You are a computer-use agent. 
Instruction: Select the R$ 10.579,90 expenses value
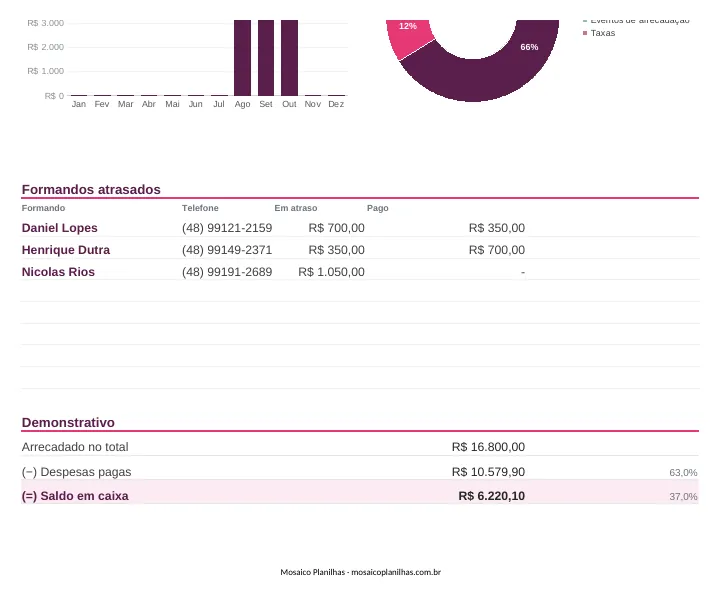[x=488, y=472]
